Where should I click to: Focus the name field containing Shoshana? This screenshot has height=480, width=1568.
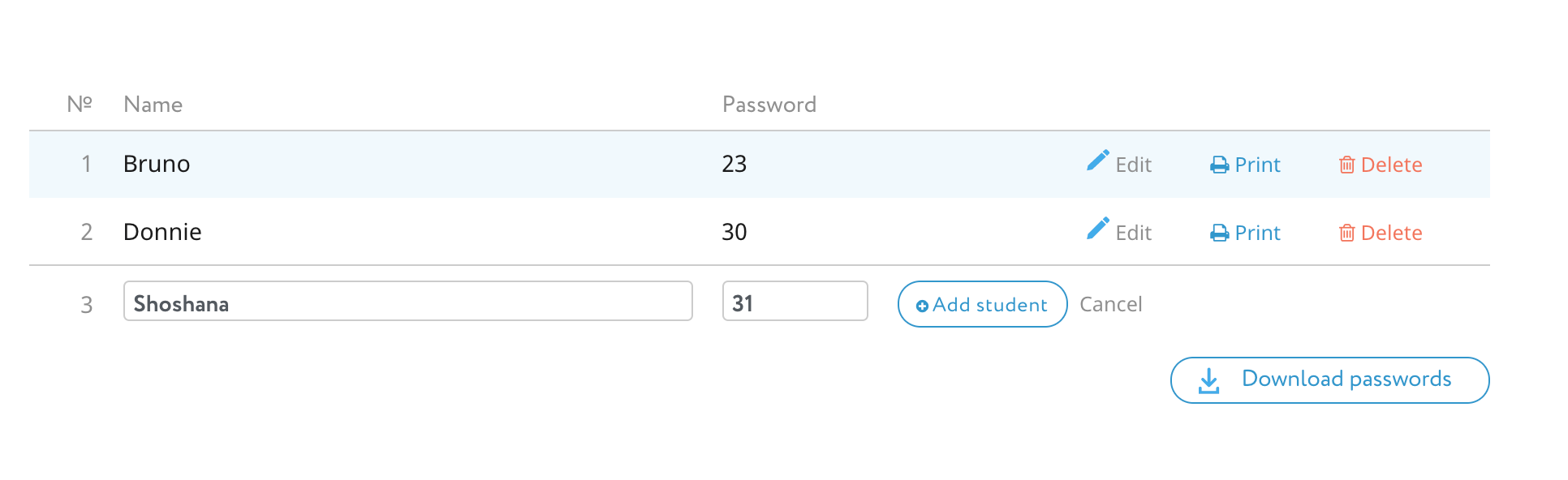pos(407,302)
